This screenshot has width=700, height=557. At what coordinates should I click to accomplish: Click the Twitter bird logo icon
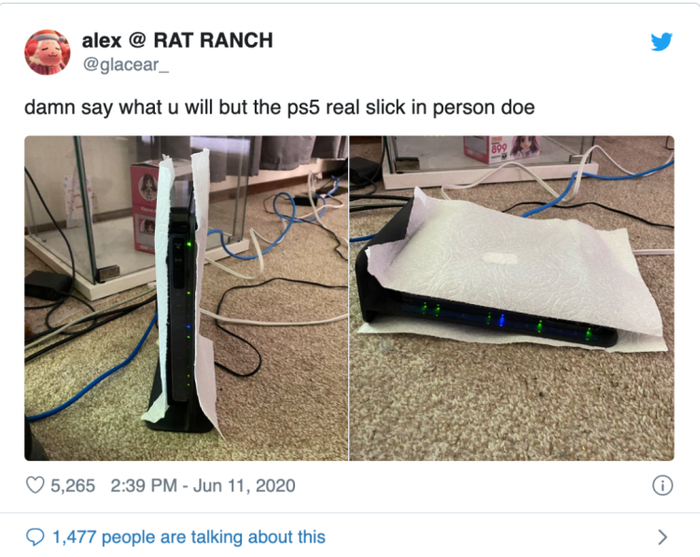pyautogui.click(x=661, y=42)
